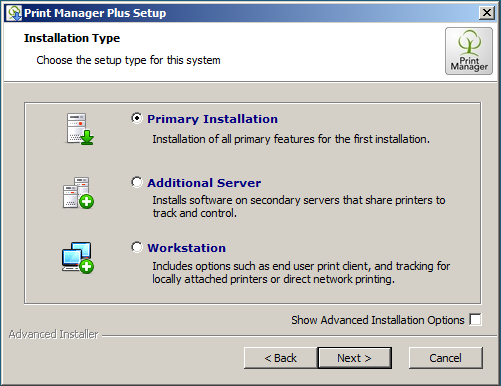Click the Primary Installation server download icon
This screenshot has width=501, height=386.
[x=79, y=129]
